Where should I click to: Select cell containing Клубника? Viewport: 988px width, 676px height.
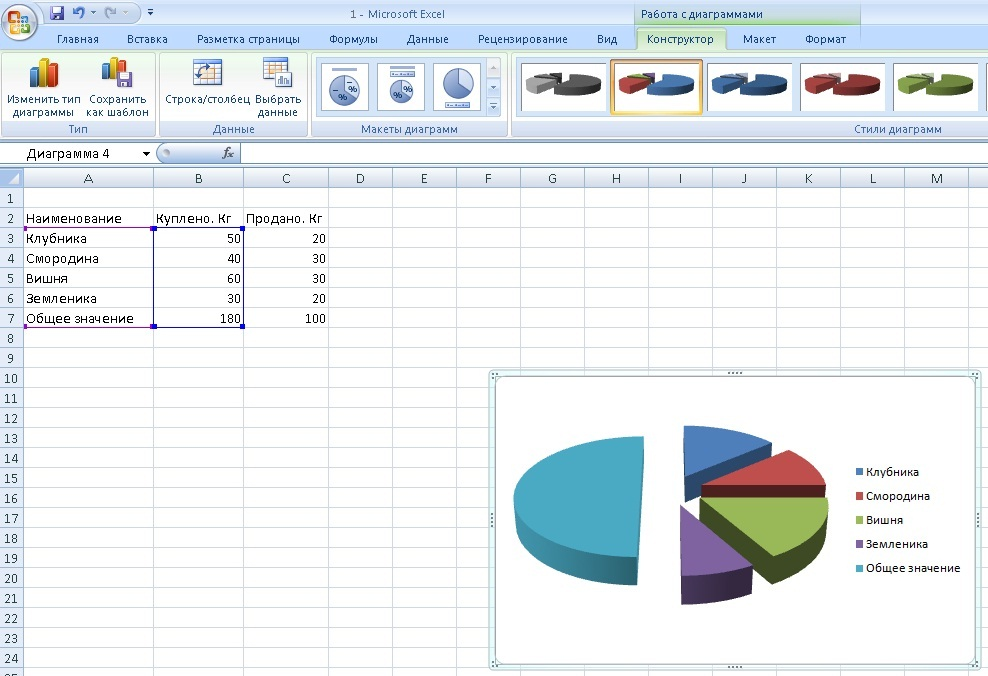coord(88,239)
